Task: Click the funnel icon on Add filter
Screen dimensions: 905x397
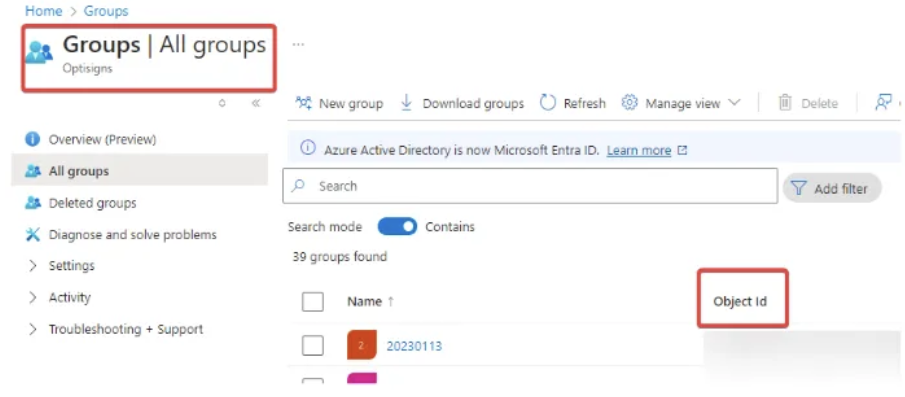Action: coord(798,188)
